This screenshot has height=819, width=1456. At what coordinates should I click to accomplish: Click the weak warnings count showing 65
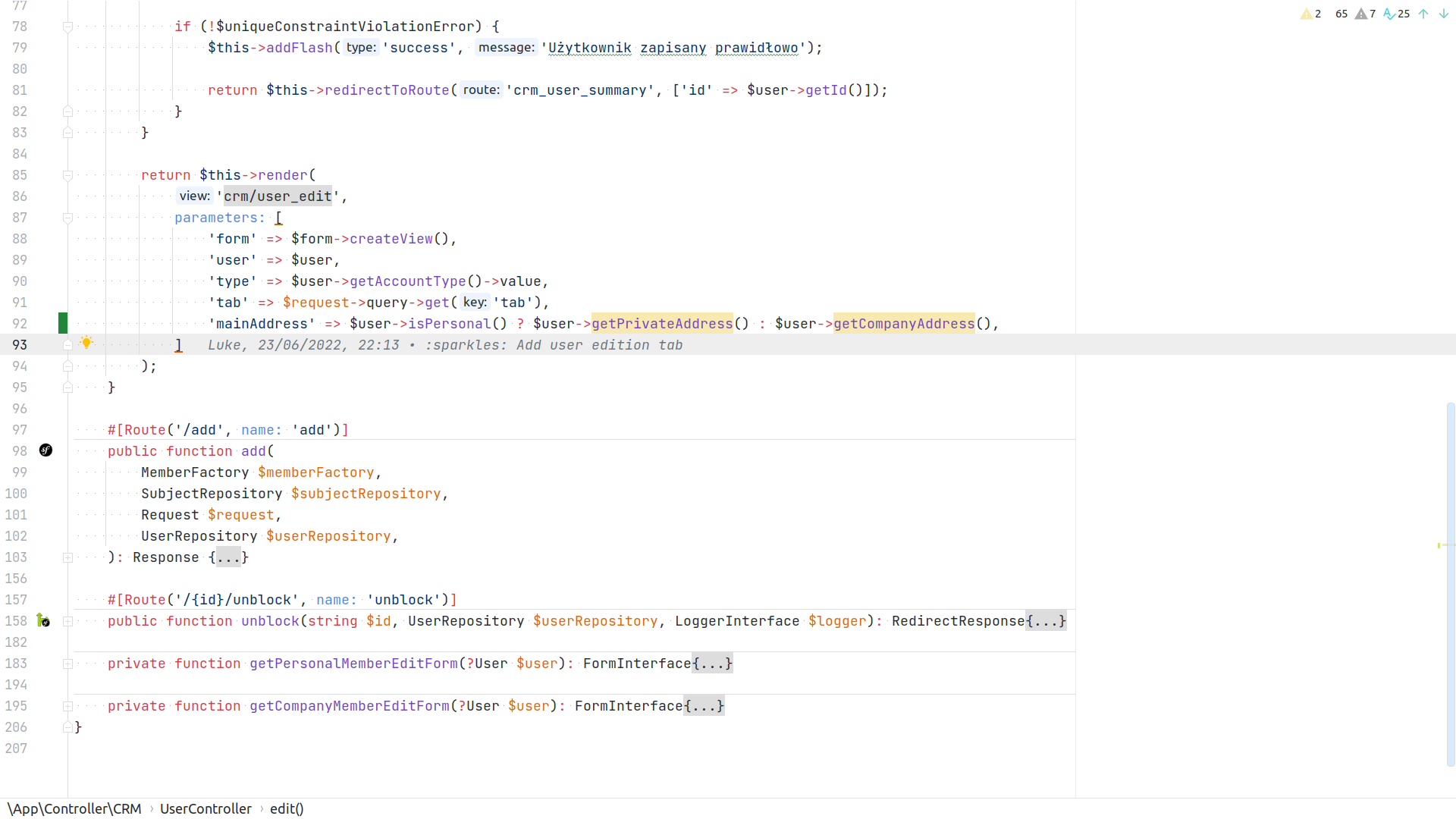[x=1341, y=14]
